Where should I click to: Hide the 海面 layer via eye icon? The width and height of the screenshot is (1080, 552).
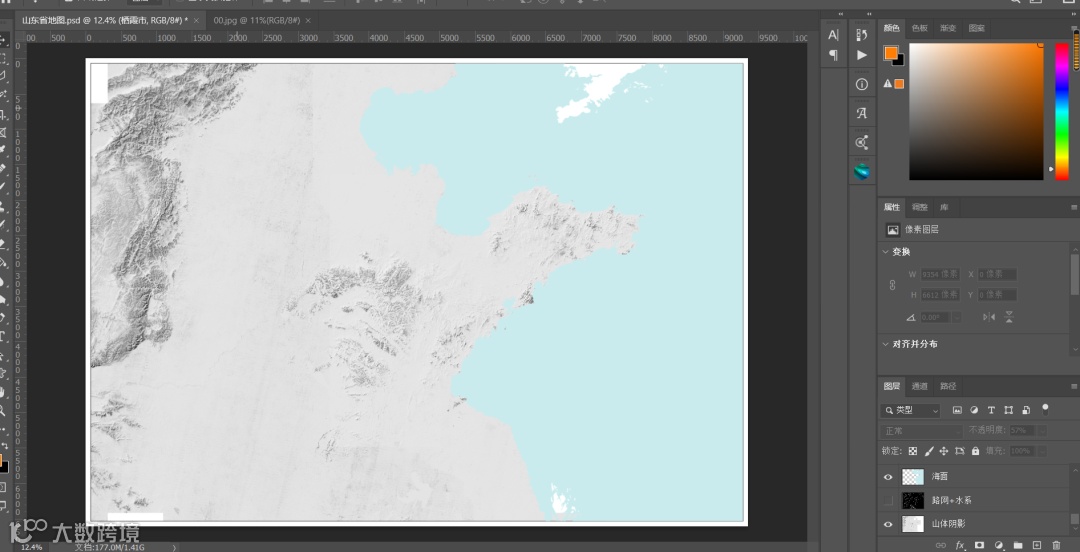click(888, 477)
